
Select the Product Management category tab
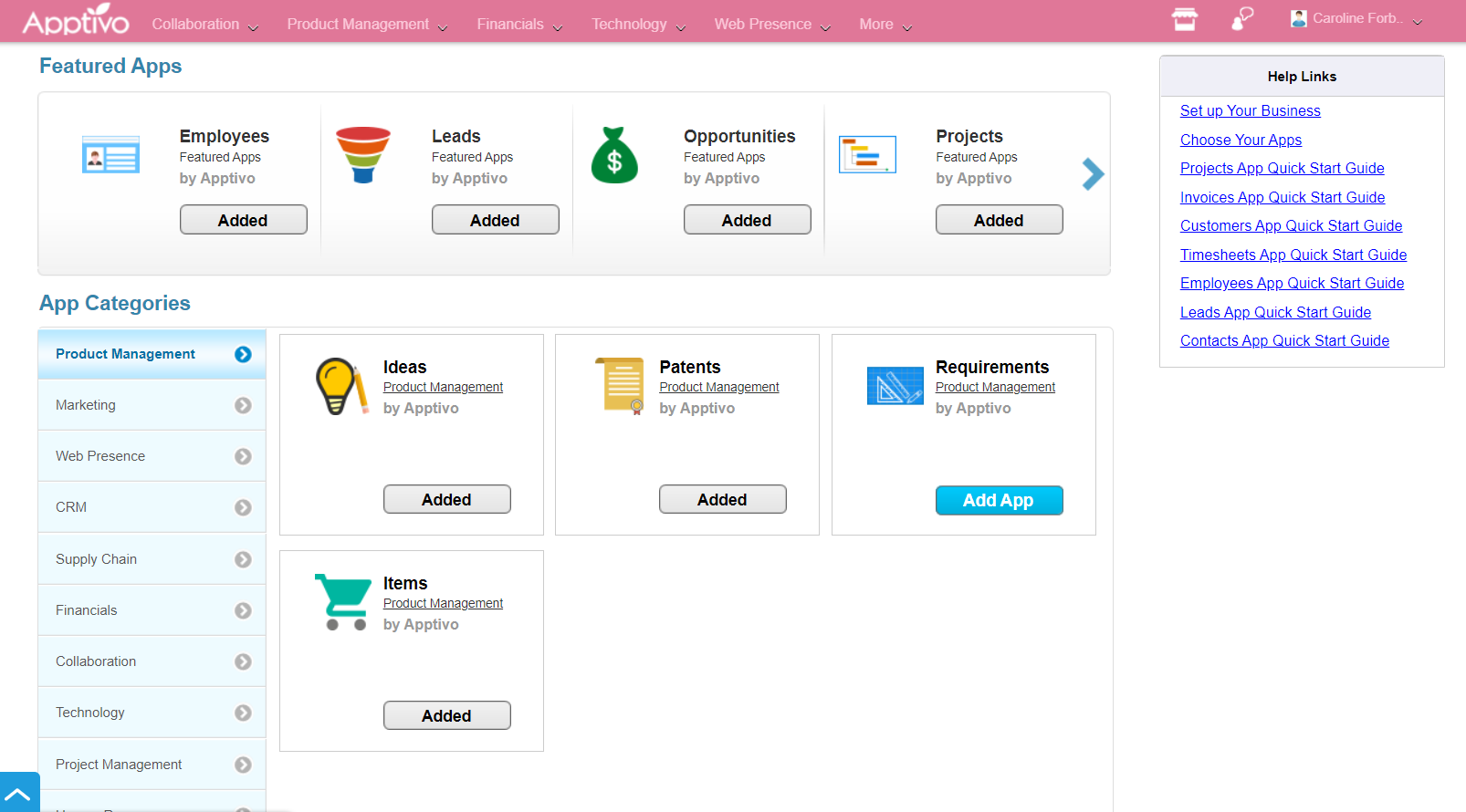(x=152, y=354)
